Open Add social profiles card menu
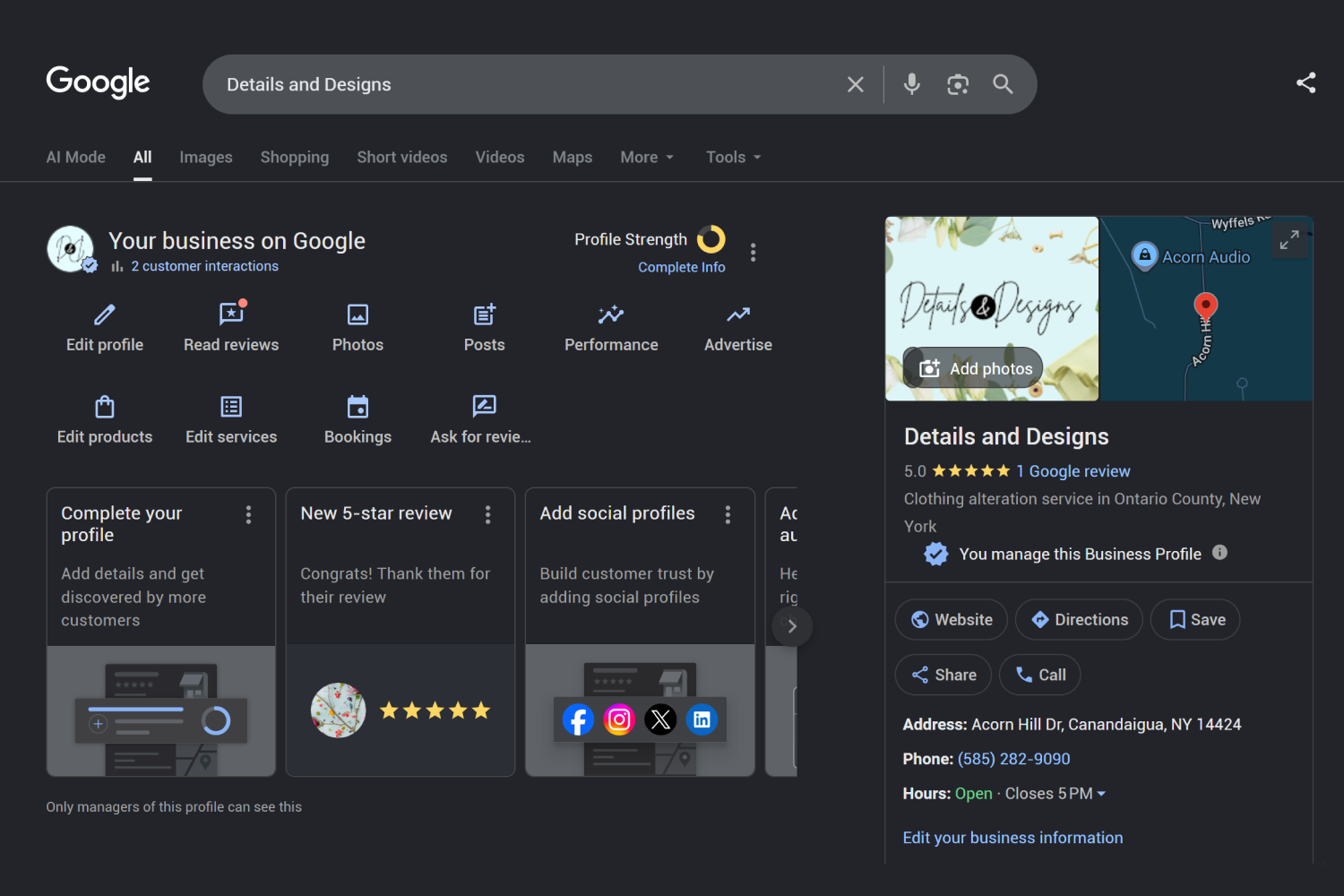Viewport: 1344px width, 896px height. (728, 514)
